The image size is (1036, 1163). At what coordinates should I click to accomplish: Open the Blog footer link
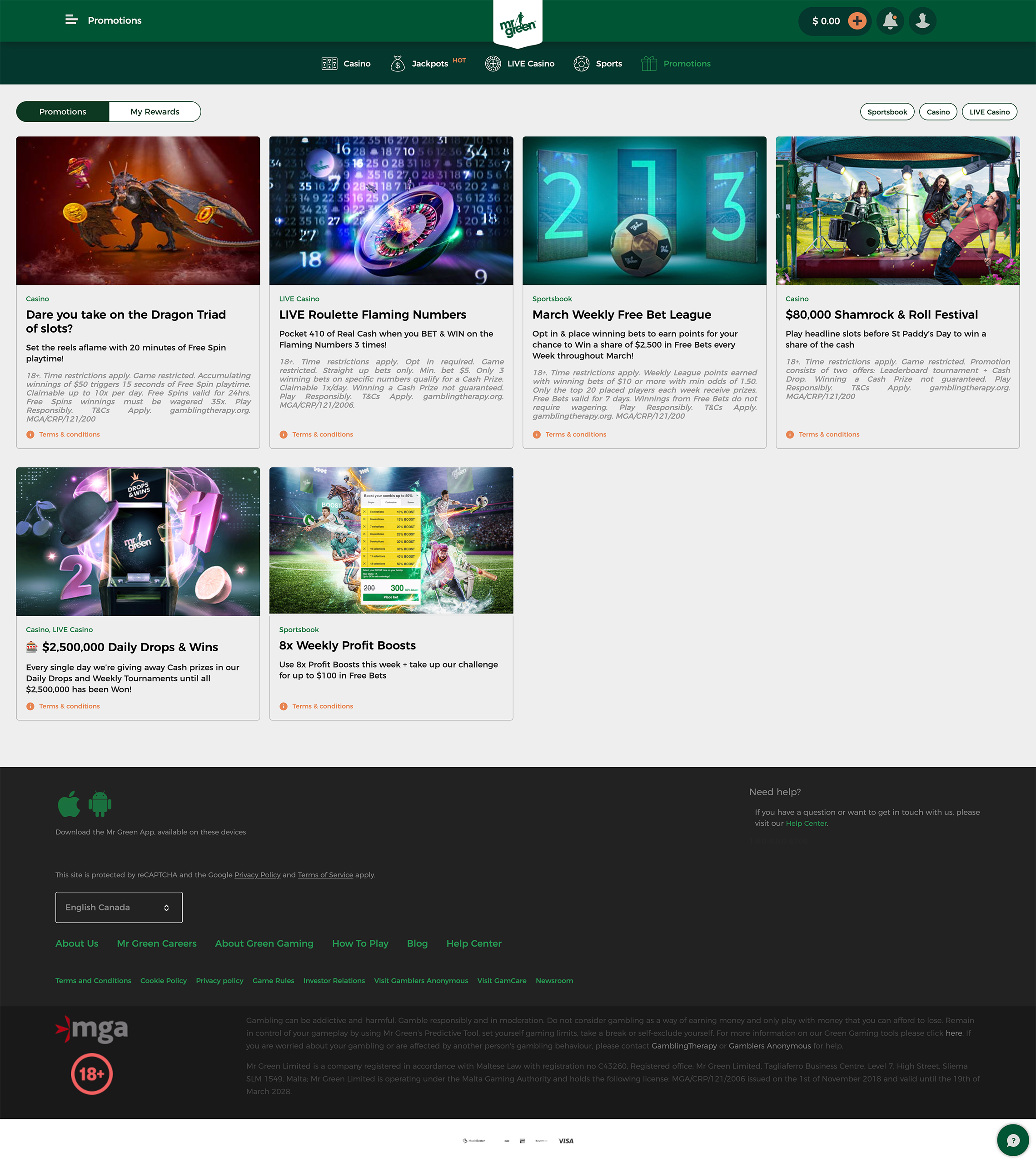coord(417,943)
